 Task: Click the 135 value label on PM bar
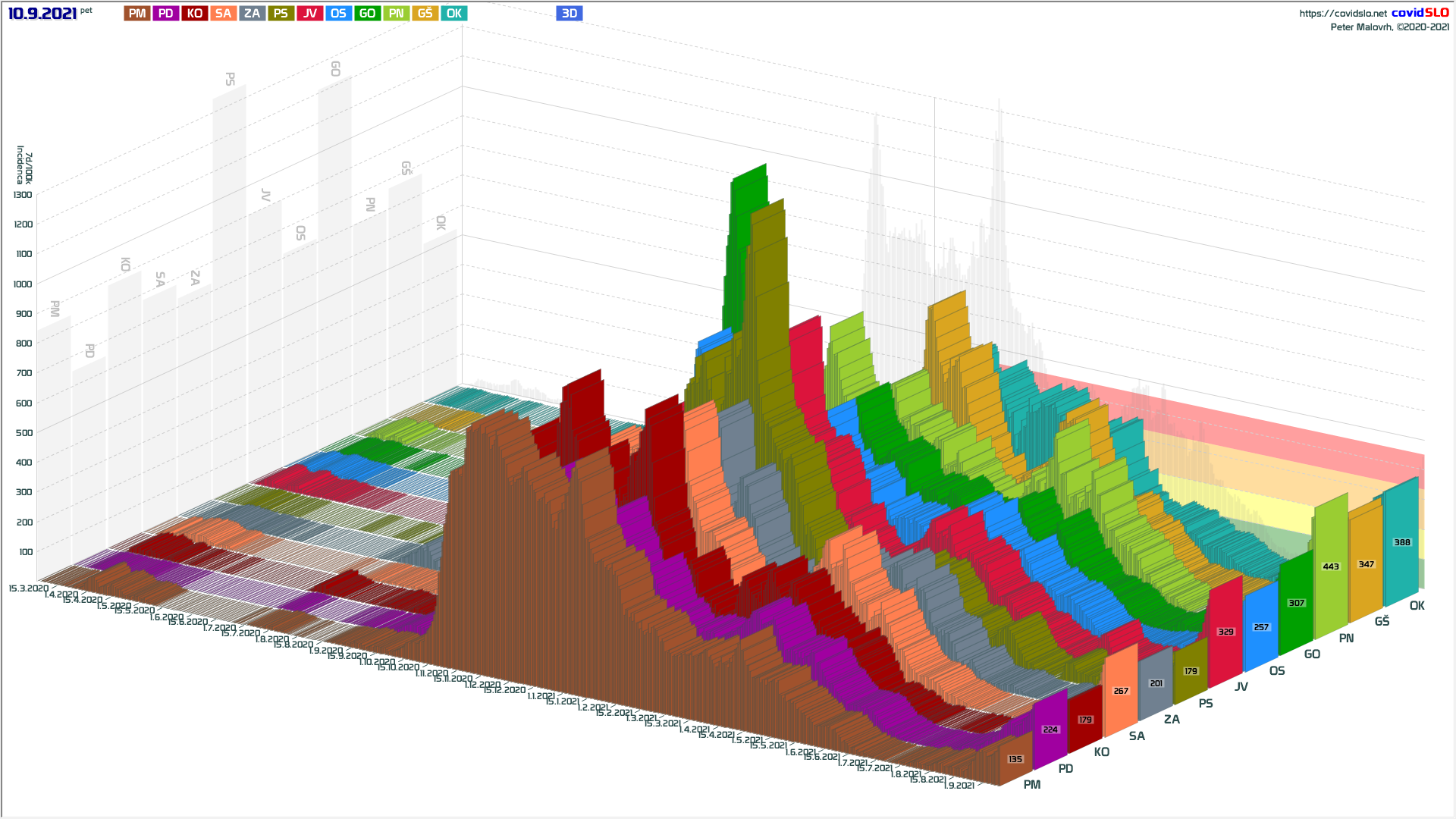[1015, 759]
